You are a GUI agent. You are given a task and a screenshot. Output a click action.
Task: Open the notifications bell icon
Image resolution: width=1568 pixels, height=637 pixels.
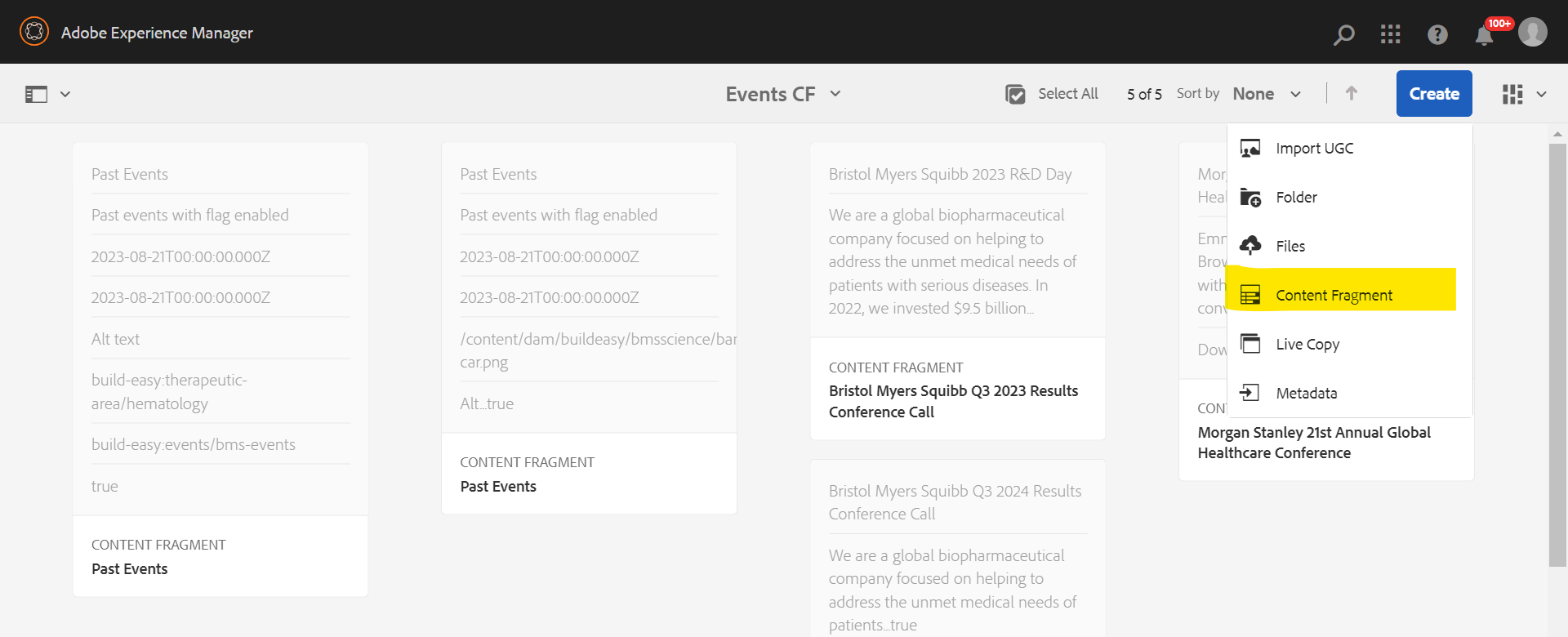click(x=1485, y=35)
